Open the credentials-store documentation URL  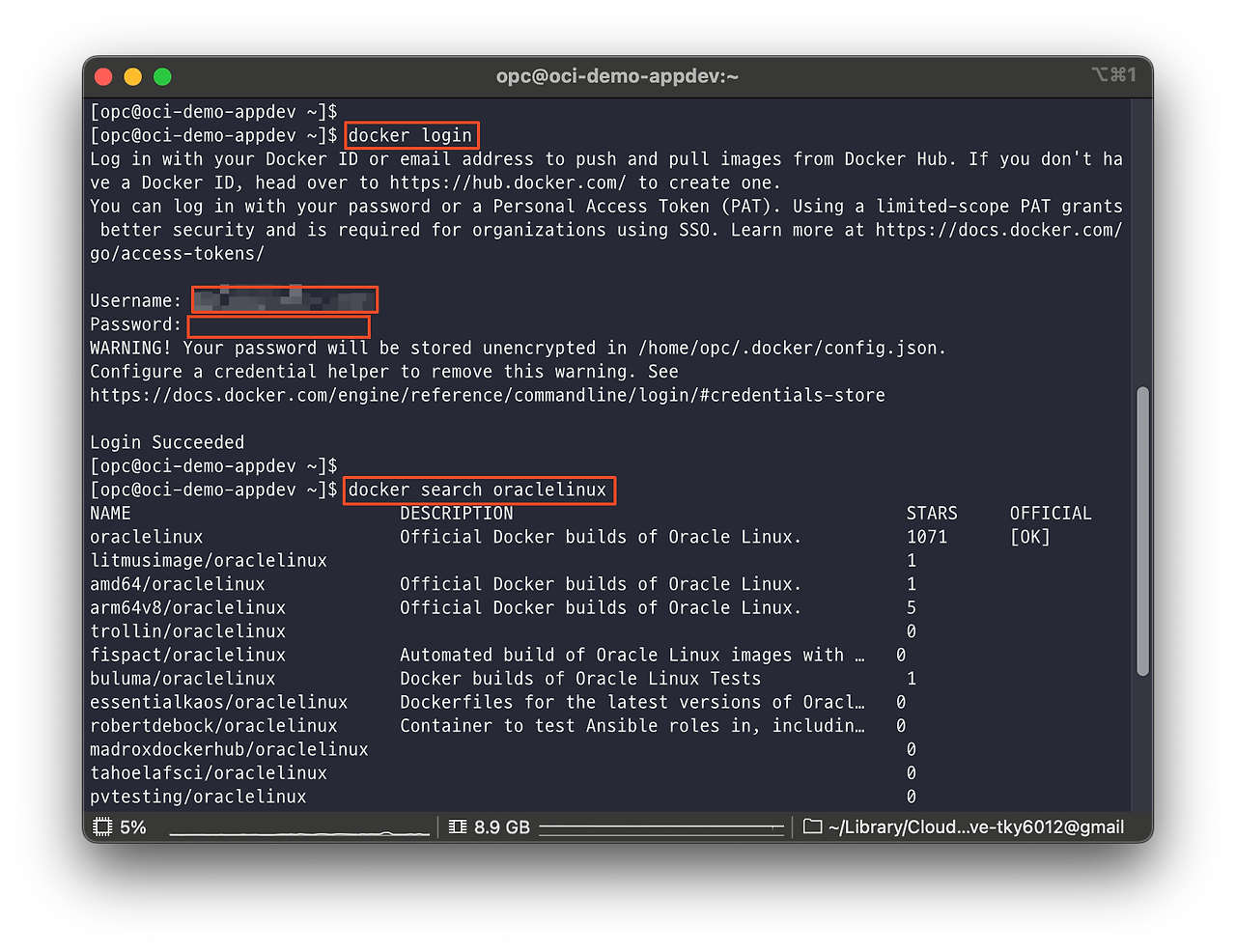tap(488, 395)
